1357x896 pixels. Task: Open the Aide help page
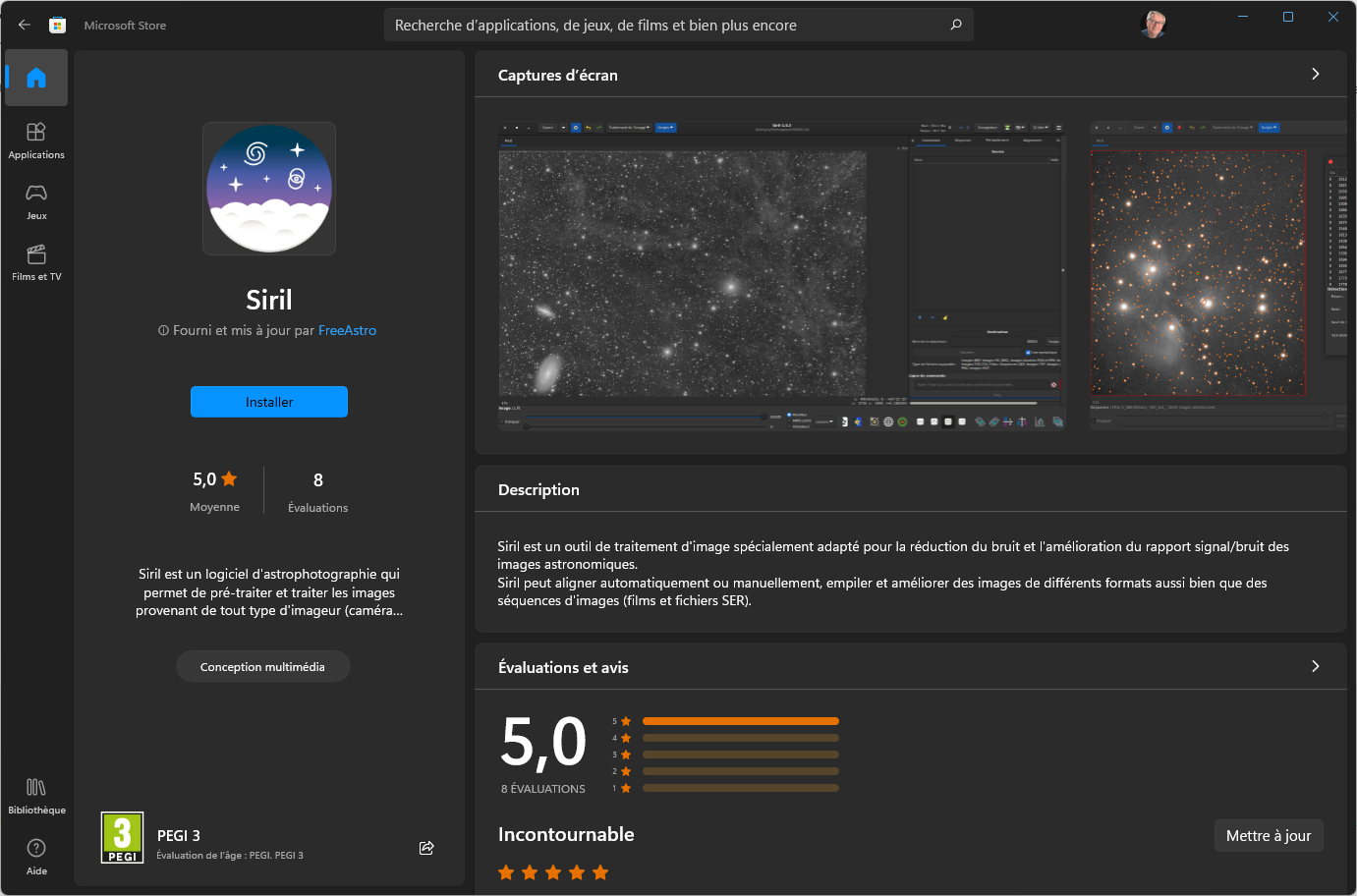pos(36,857)
